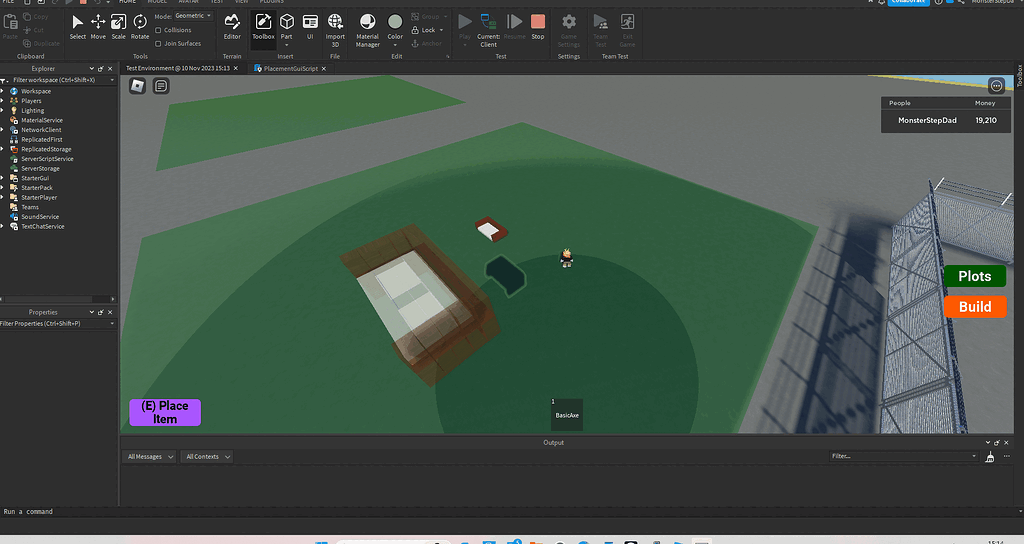1024x544 pixels.
Task: Expand the All Messages dropdown in Output
Action: tap(150, 456)
